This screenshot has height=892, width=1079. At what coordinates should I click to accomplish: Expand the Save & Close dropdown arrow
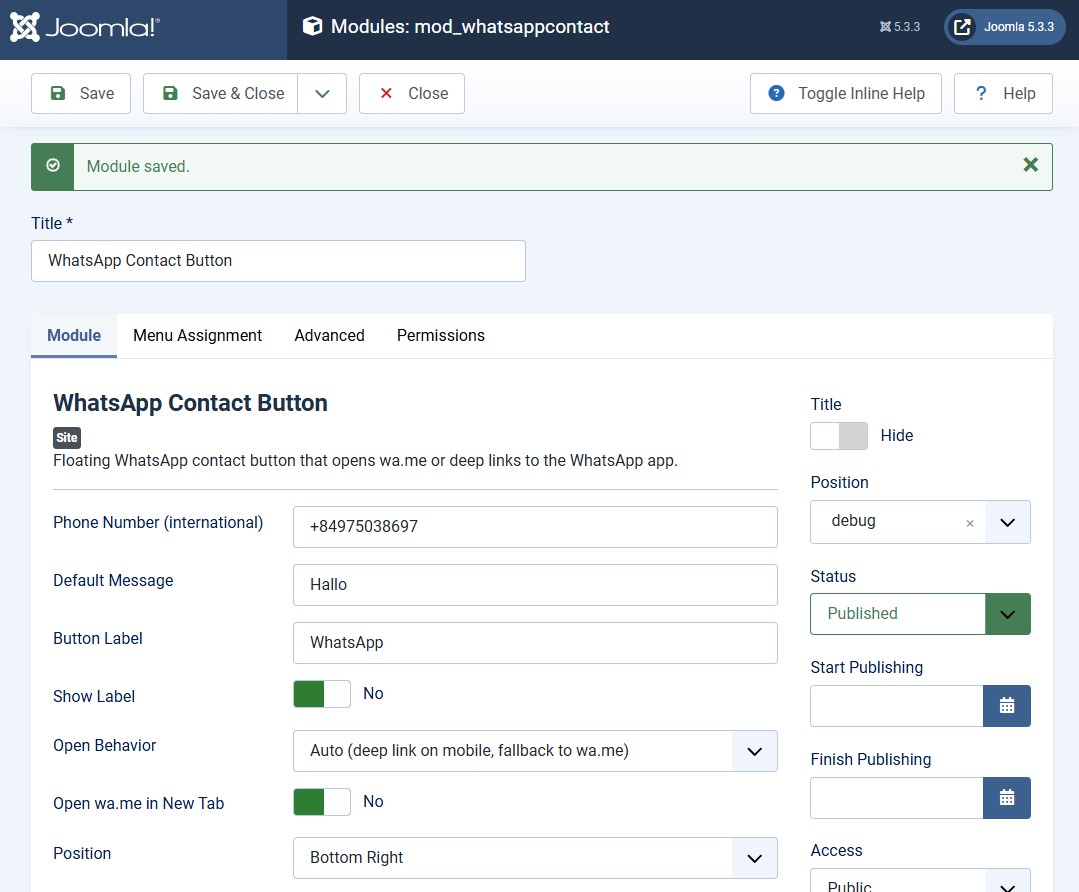tap(322, 94)
